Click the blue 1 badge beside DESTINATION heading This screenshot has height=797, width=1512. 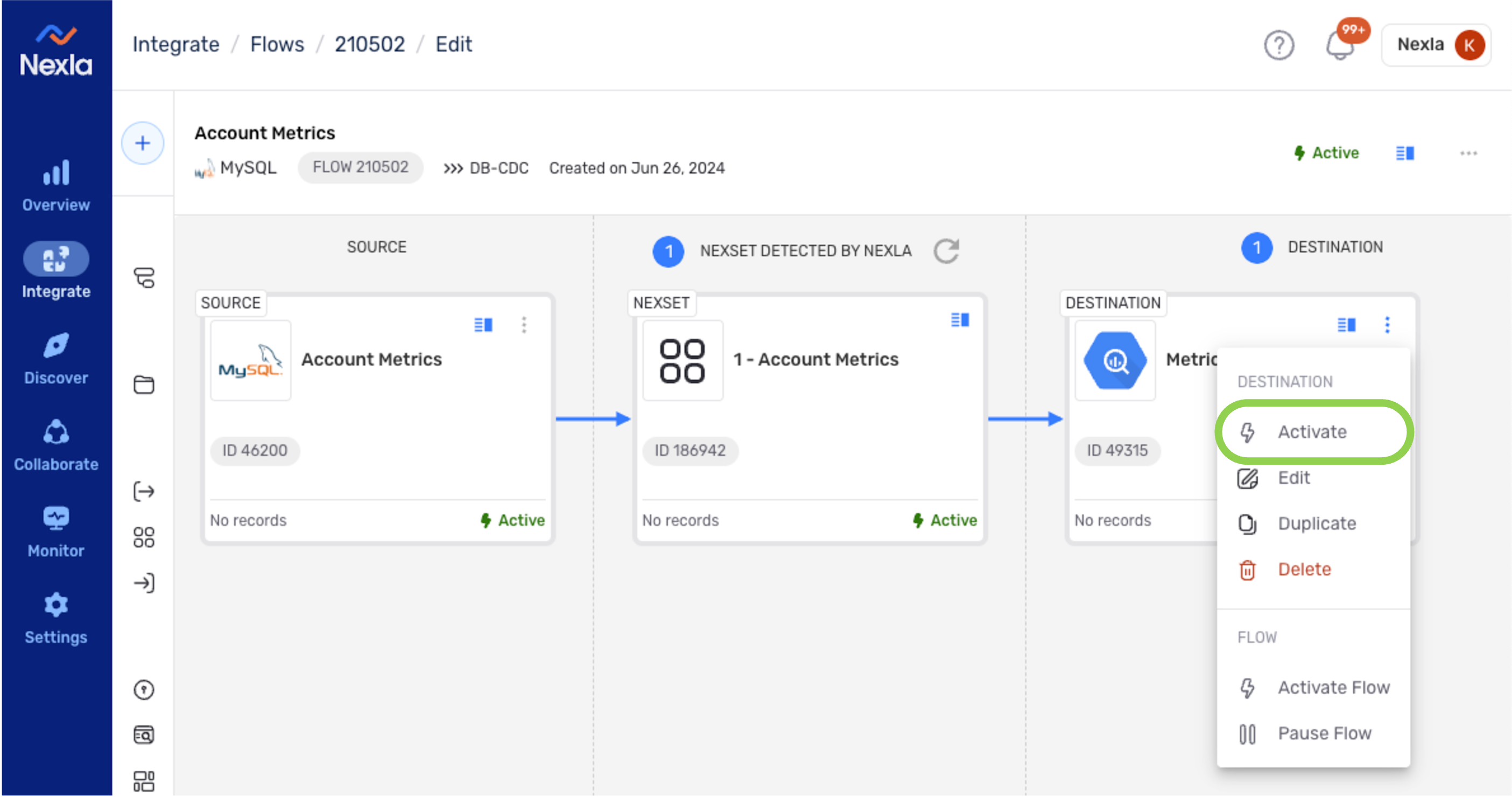click(x=1257, y=248)
